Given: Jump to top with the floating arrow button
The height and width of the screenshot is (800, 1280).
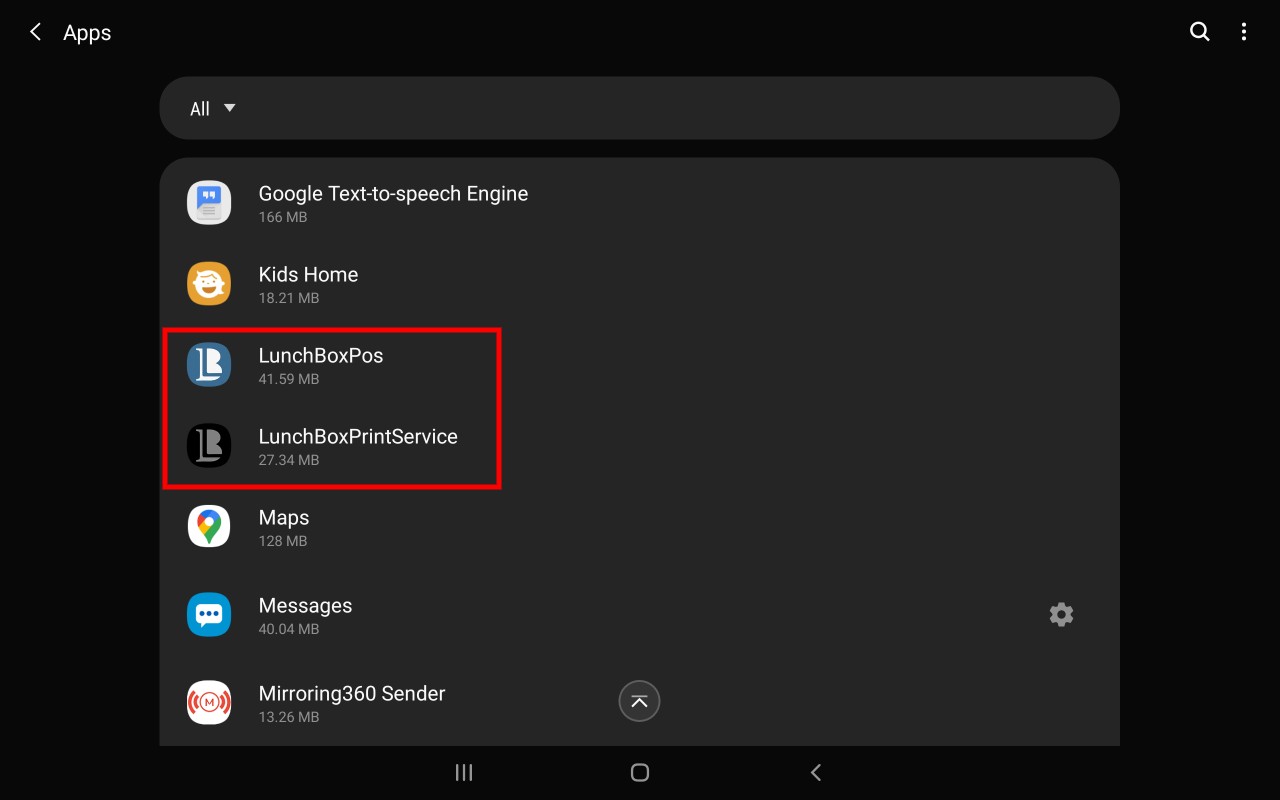Looking at the screenshot, I should (640, 701).
